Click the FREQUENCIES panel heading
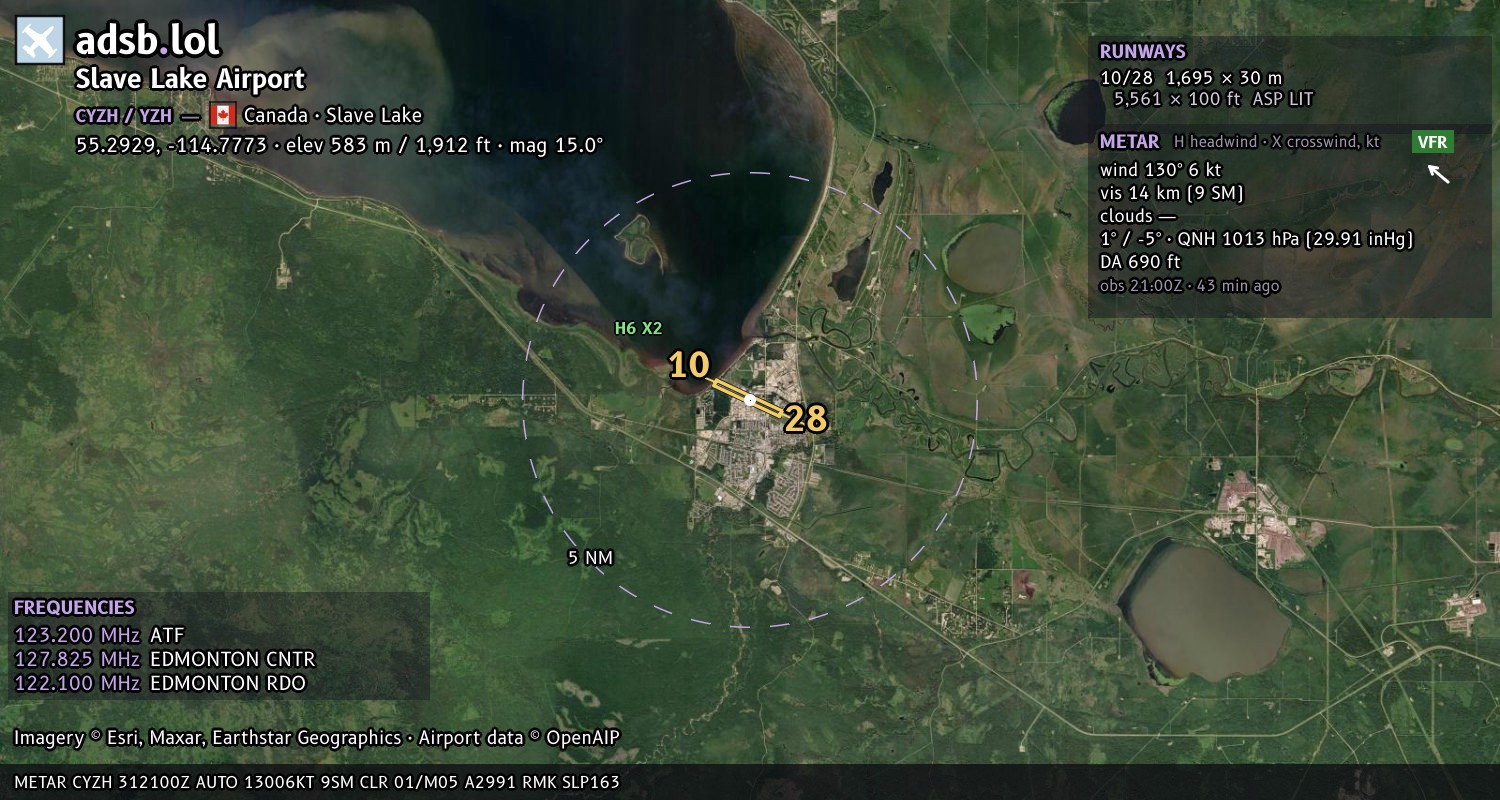Viewport: 1500px width, 800px height. coord(74,607)
